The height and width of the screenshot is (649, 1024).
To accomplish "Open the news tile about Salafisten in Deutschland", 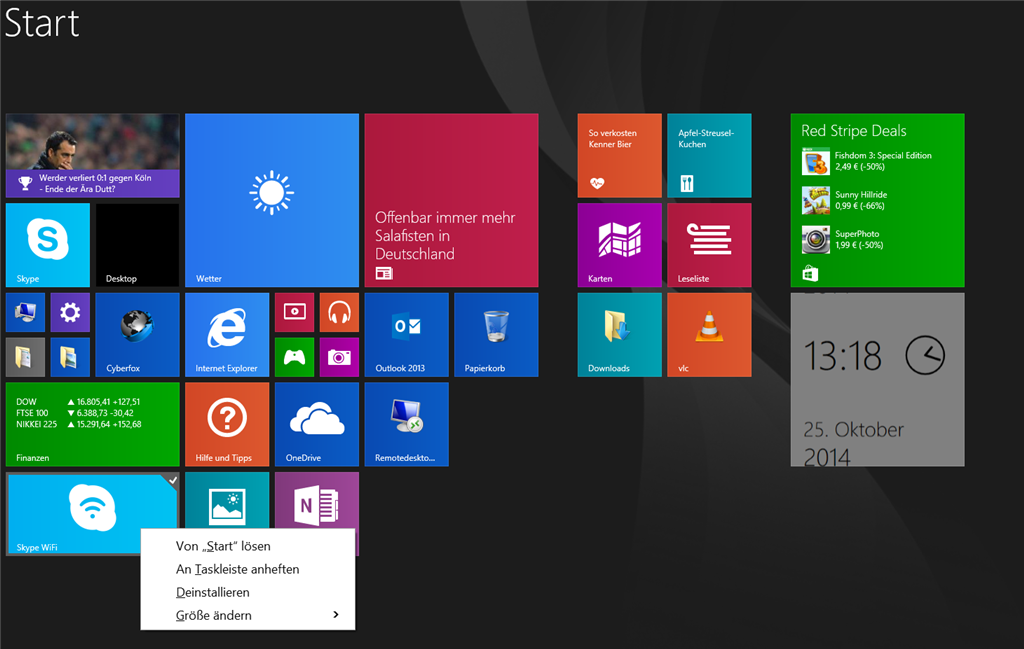I will pyautogui.click(x=451, y=200).
